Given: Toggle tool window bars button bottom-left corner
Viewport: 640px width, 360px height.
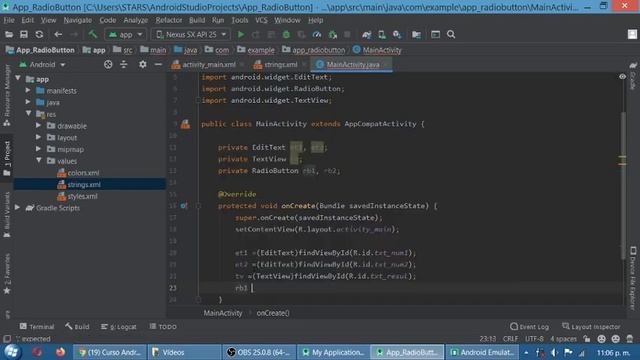Looking at the screenshot, I should point(7,339).
